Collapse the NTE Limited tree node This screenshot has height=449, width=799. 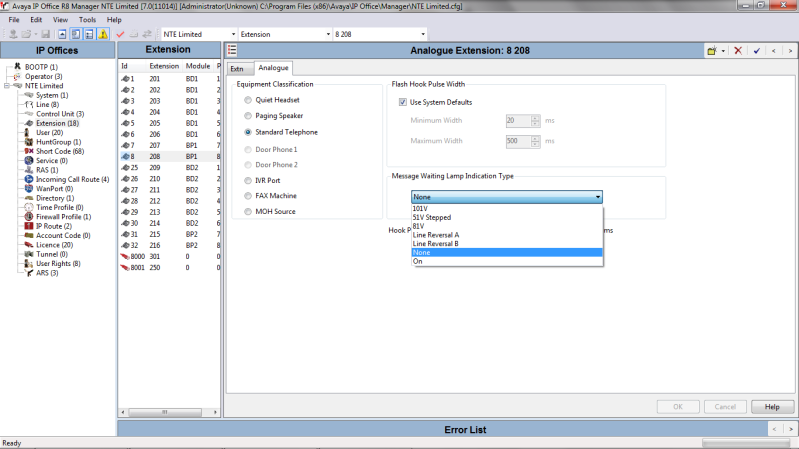[x=7, y=86]
